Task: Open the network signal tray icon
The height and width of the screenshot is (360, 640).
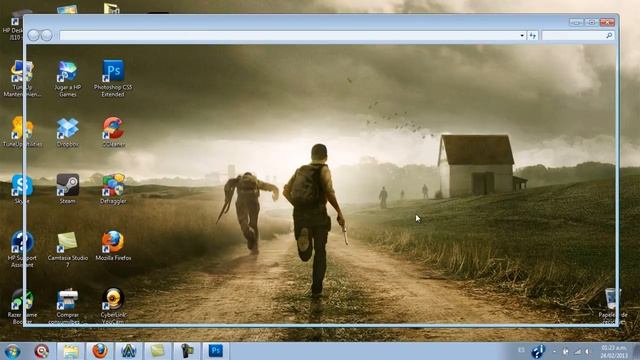Action: (x=577, y=351)
